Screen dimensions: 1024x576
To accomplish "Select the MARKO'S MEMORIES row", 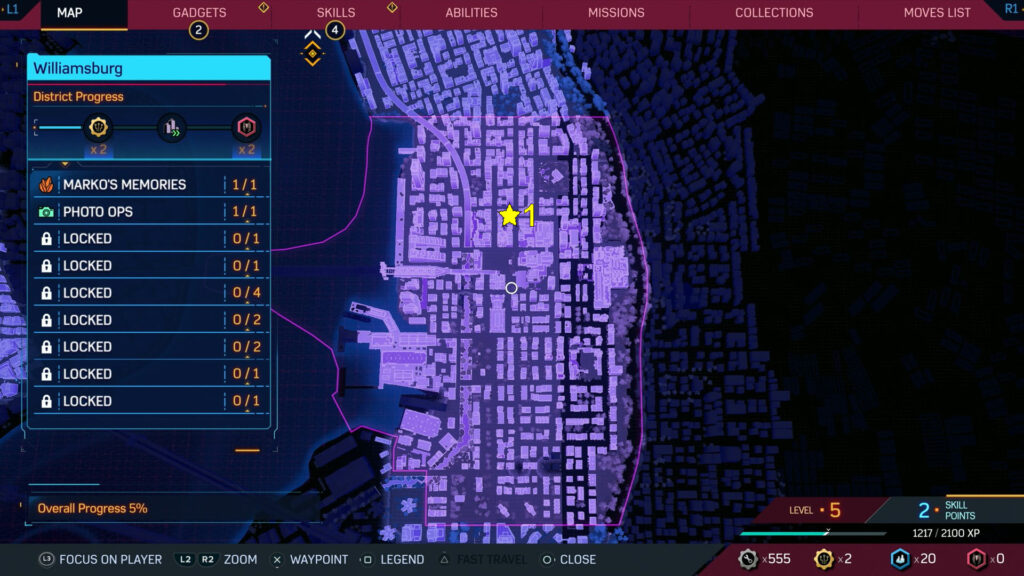I will (149, 185).
